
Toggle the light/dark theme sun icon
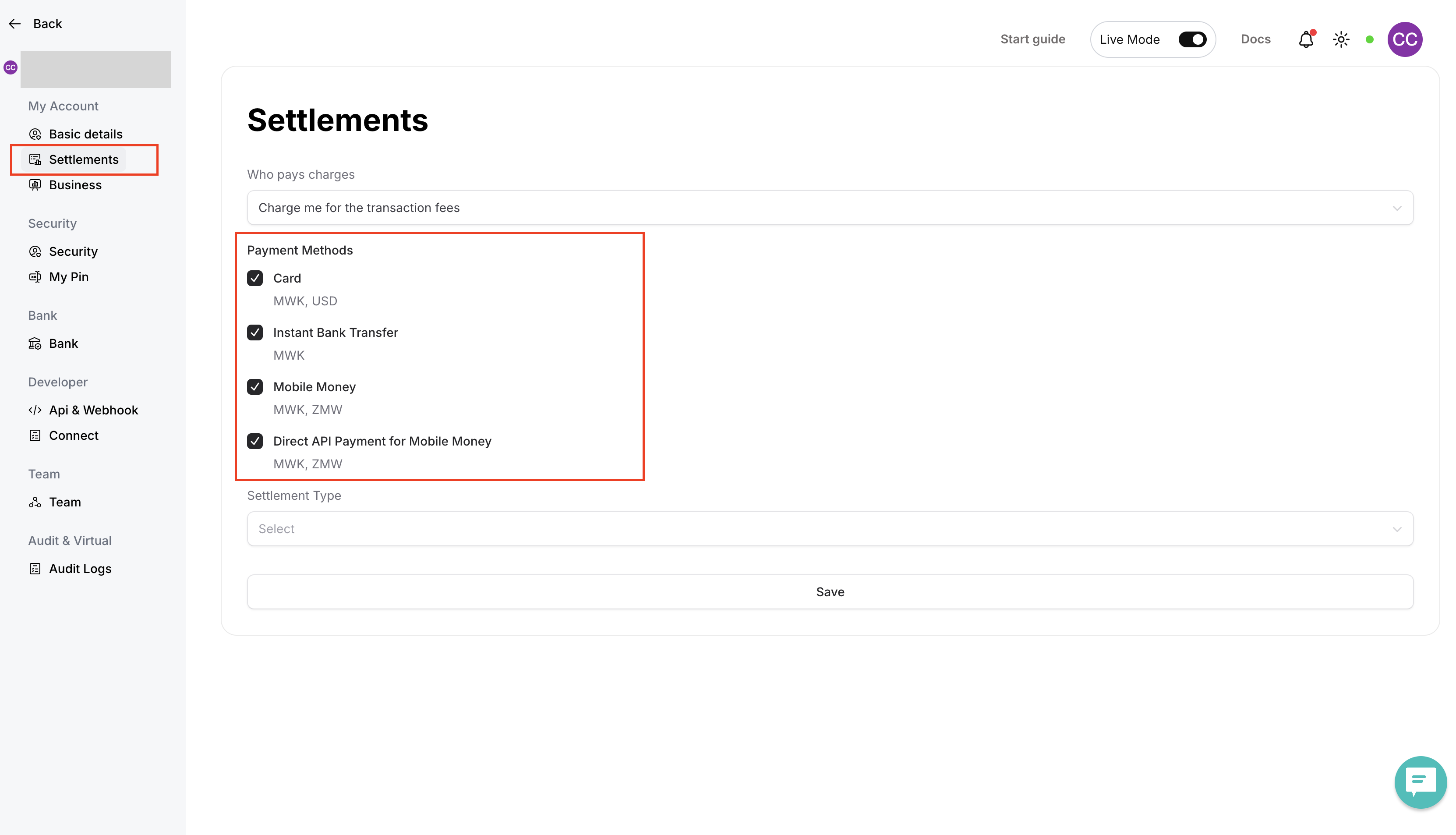(1341, 39)
